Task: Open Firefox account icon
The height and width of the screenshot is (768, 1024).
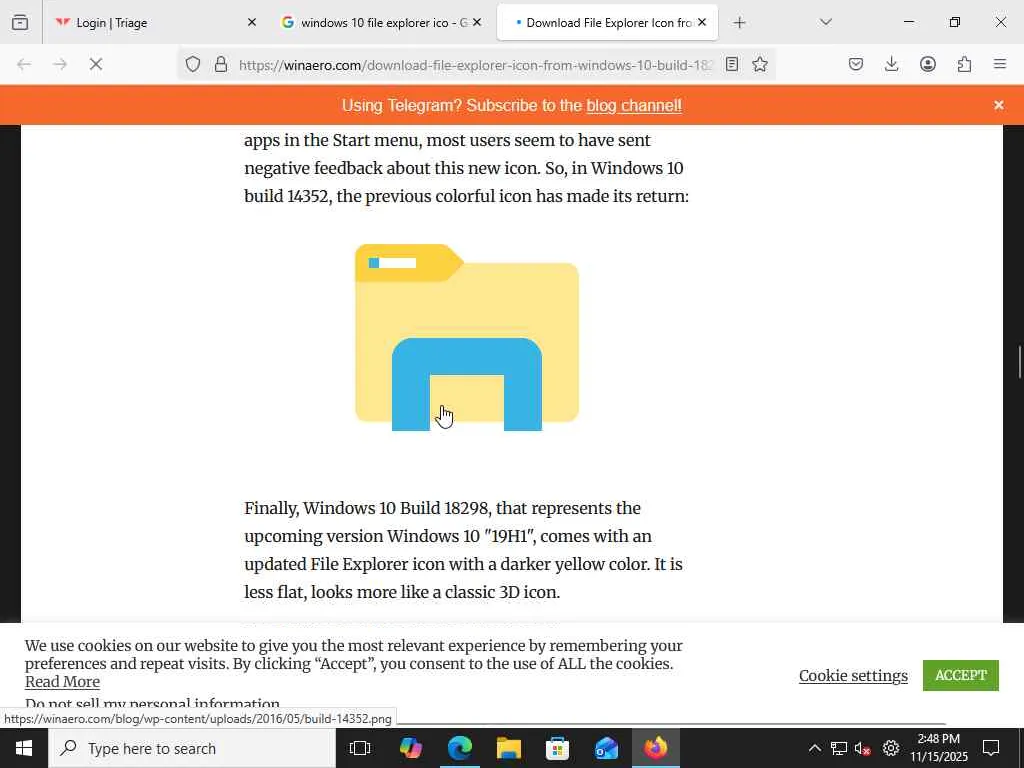Action: click(x=928, y=64)
